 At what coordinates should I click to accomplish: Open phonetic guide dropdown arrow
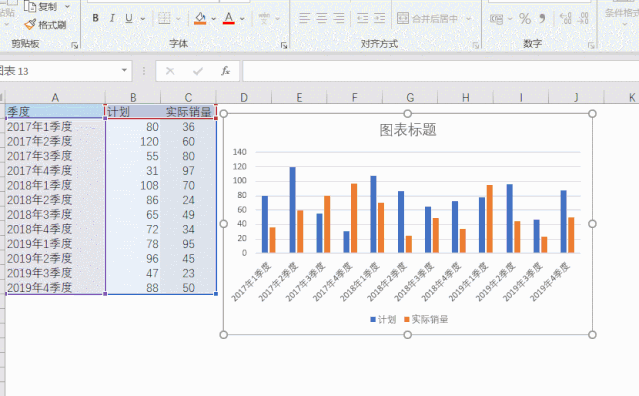278,19
